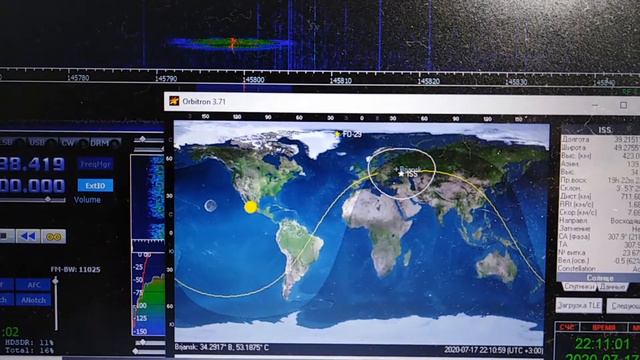Click the ISS title of the info panel
640x360 pixels.
click(605, 130)
